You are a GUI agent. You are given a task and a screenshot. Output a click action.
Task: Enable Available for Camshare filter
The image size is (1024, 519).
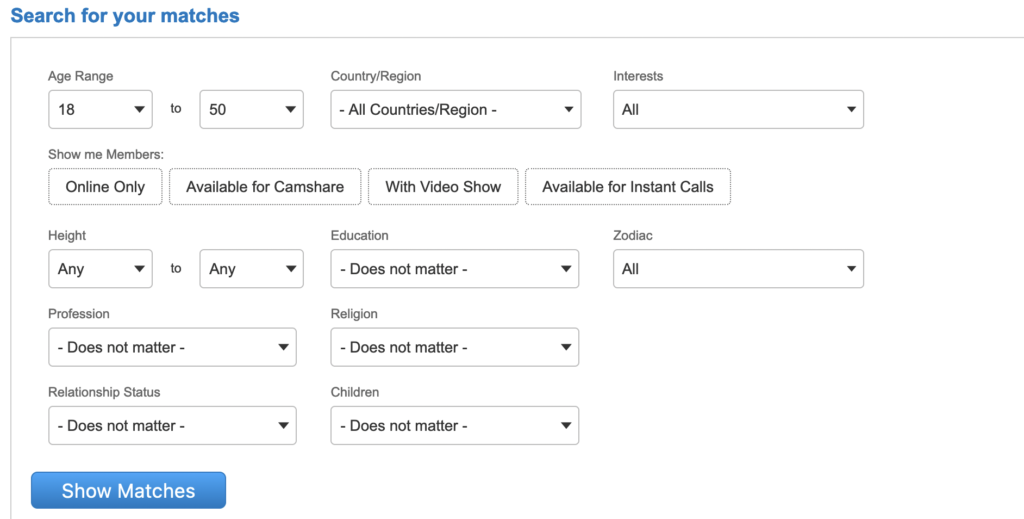click(265, 187)
